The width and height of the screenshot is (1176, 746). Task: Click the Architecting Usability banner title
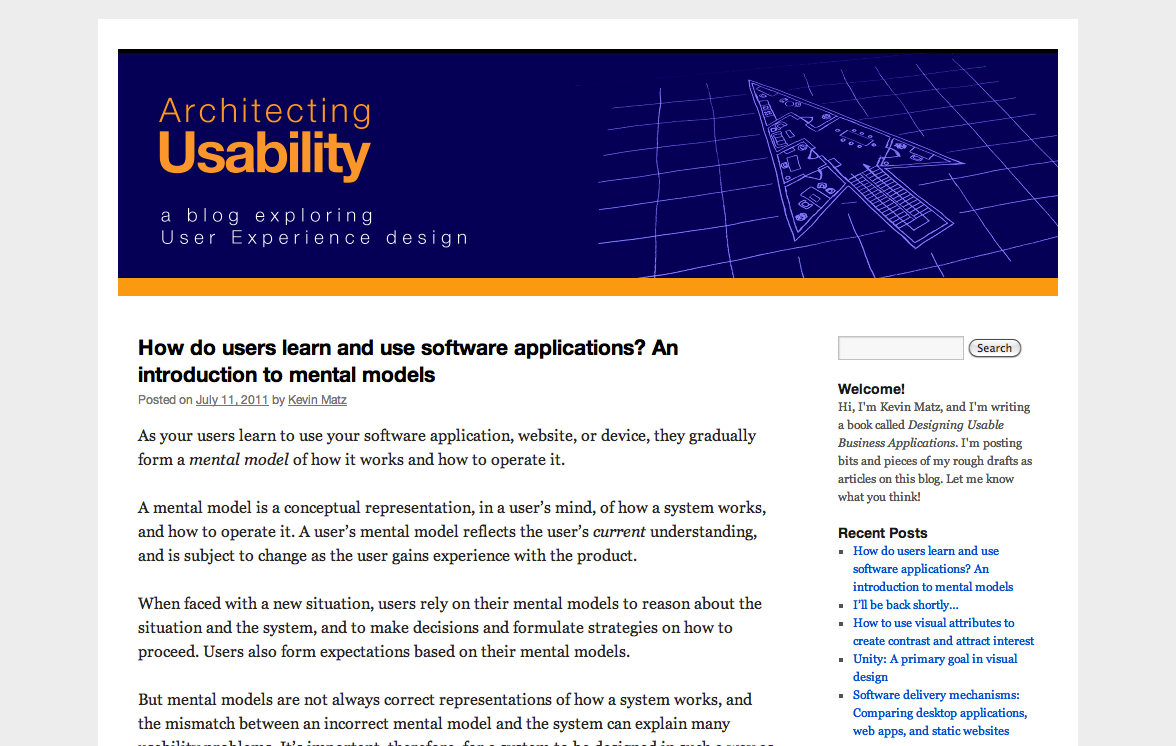265,138
